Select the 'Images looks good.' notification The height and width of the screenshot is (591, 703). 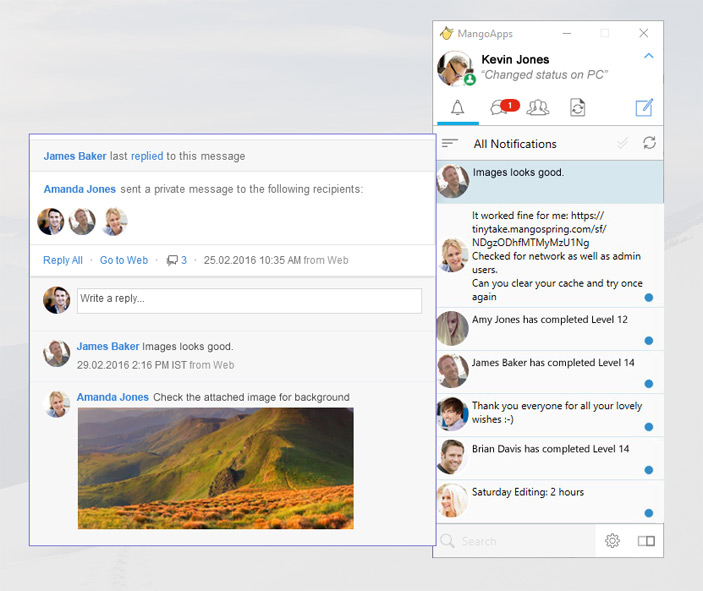point(550,182)
